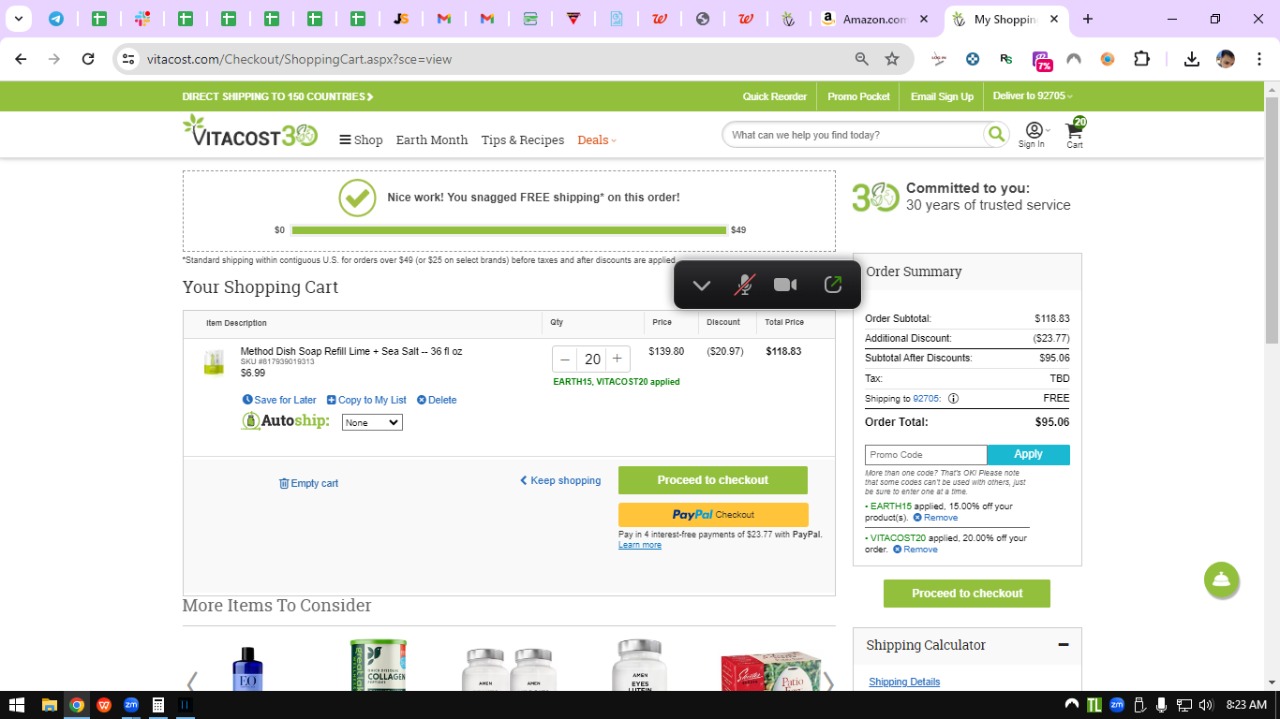Remove the VITACOST20 promo code

tap(915, 549)
